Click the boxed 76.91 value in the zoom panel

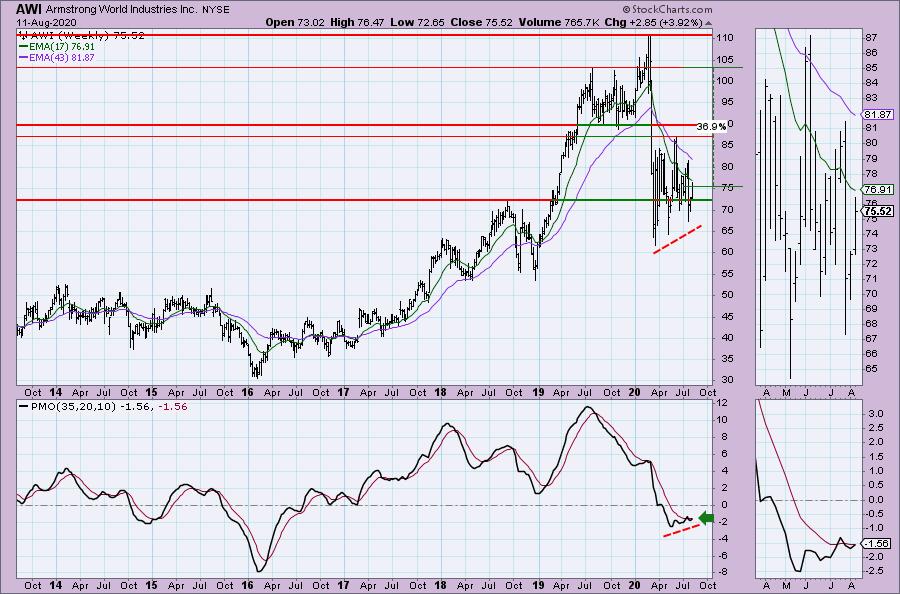(x=878, y=189)
